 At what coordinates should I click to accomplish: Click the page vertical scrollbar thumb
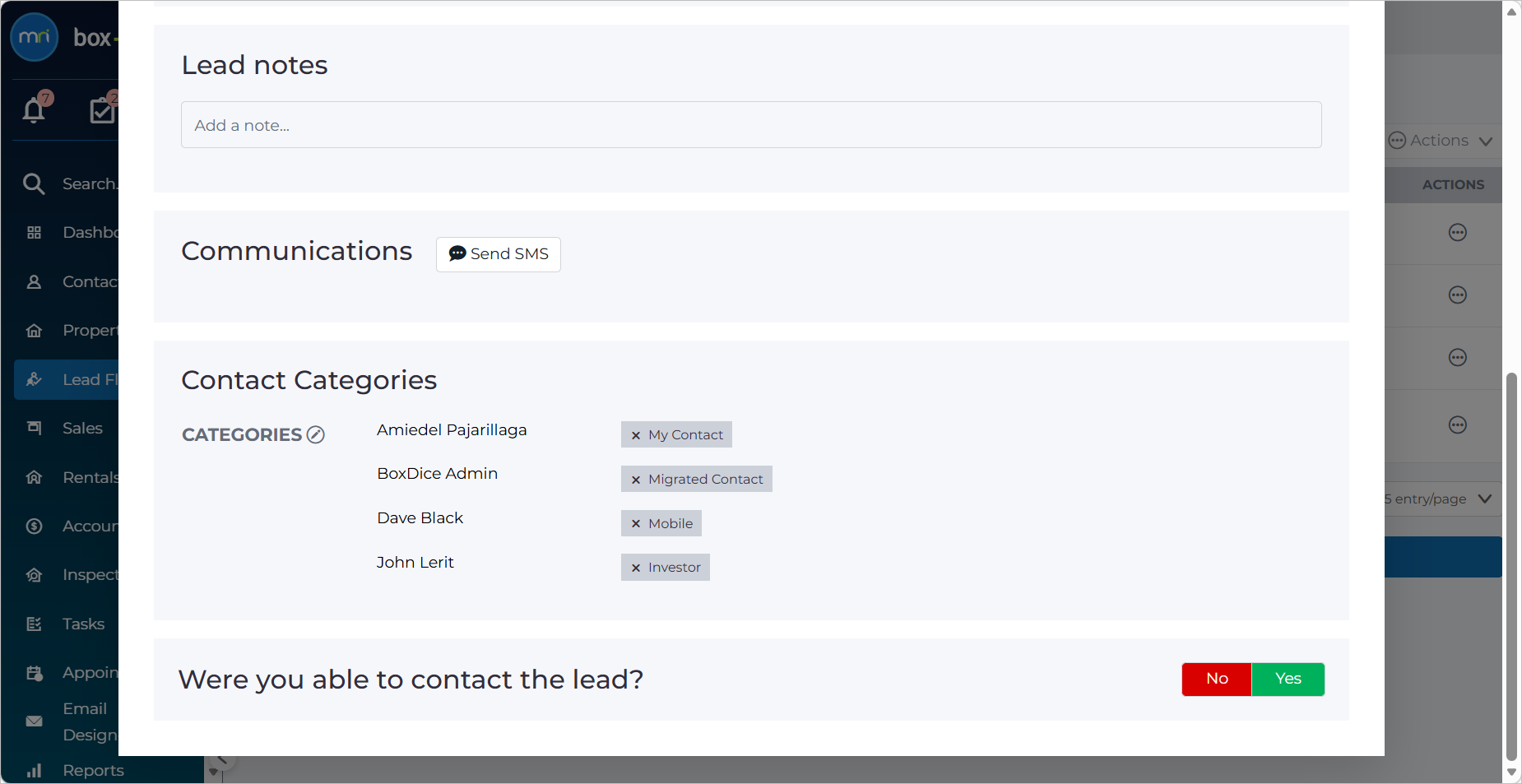coord(1511,566)
